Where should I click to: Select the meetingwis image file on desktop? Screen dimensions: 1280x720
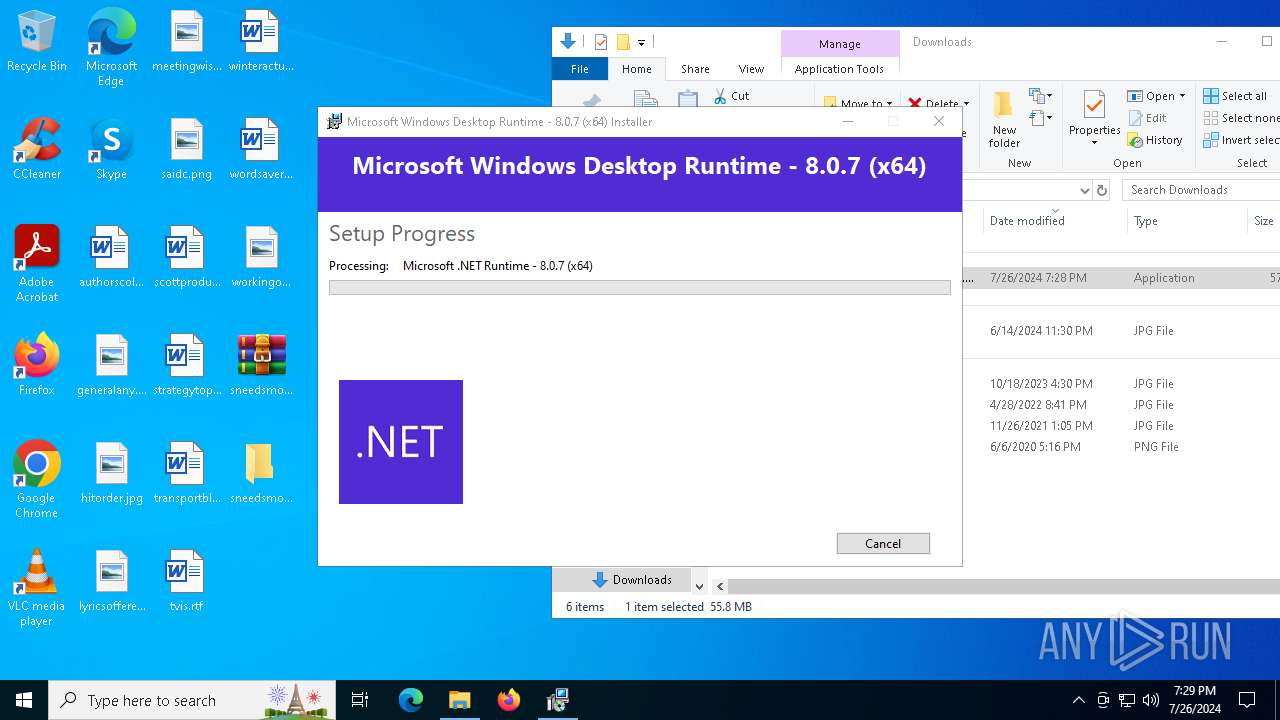tap(186, 42)
